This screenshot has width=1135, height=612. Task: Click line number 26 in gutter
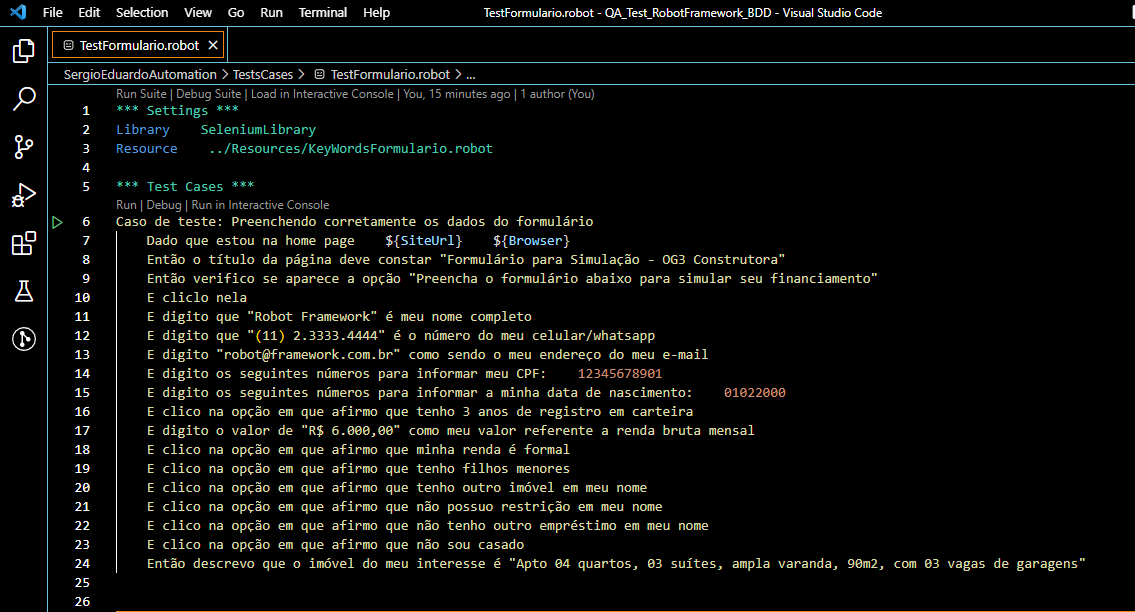tap(83, 602)
